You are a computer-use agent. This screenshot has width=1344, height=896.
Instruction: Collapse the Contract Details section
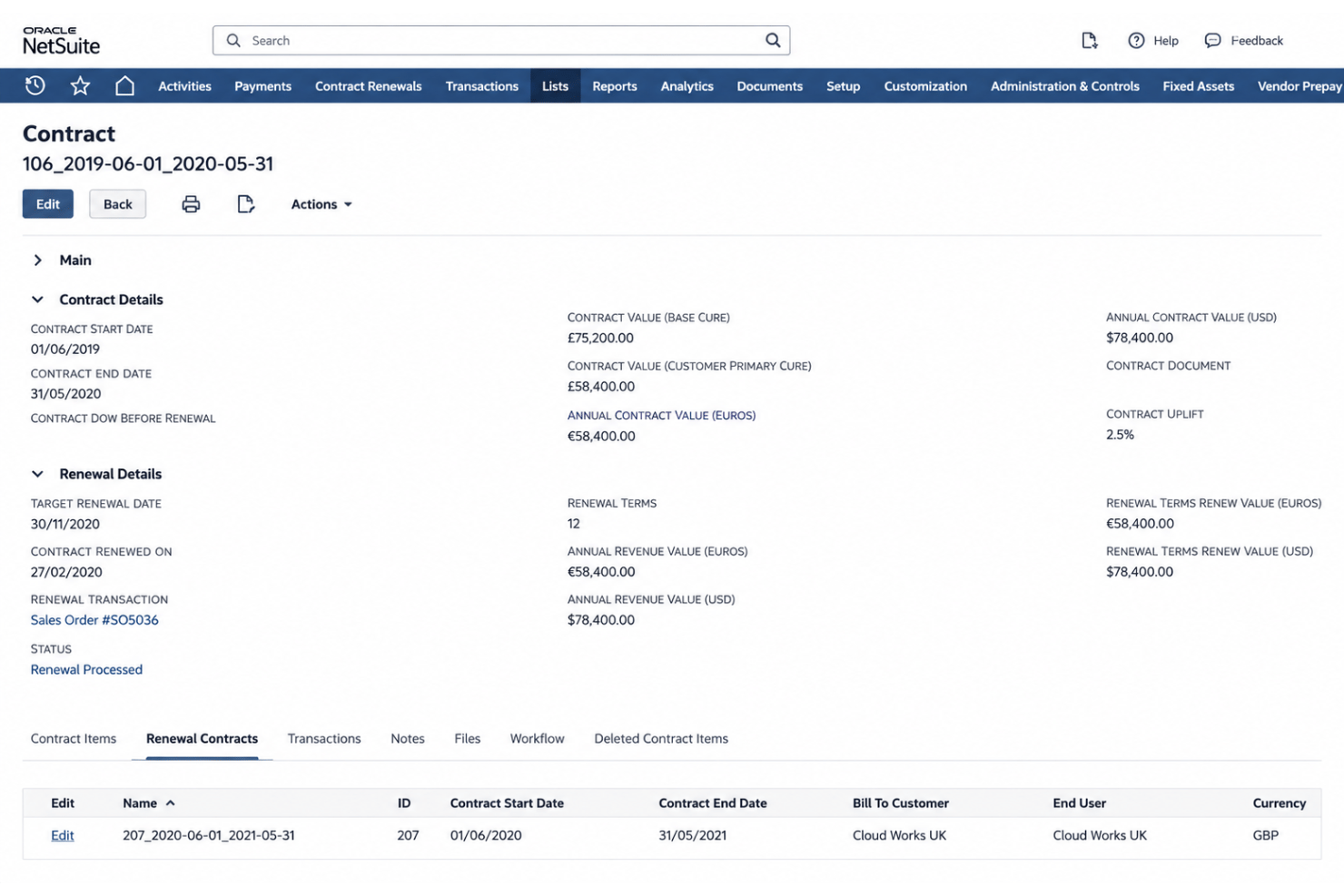pos(37,300)
